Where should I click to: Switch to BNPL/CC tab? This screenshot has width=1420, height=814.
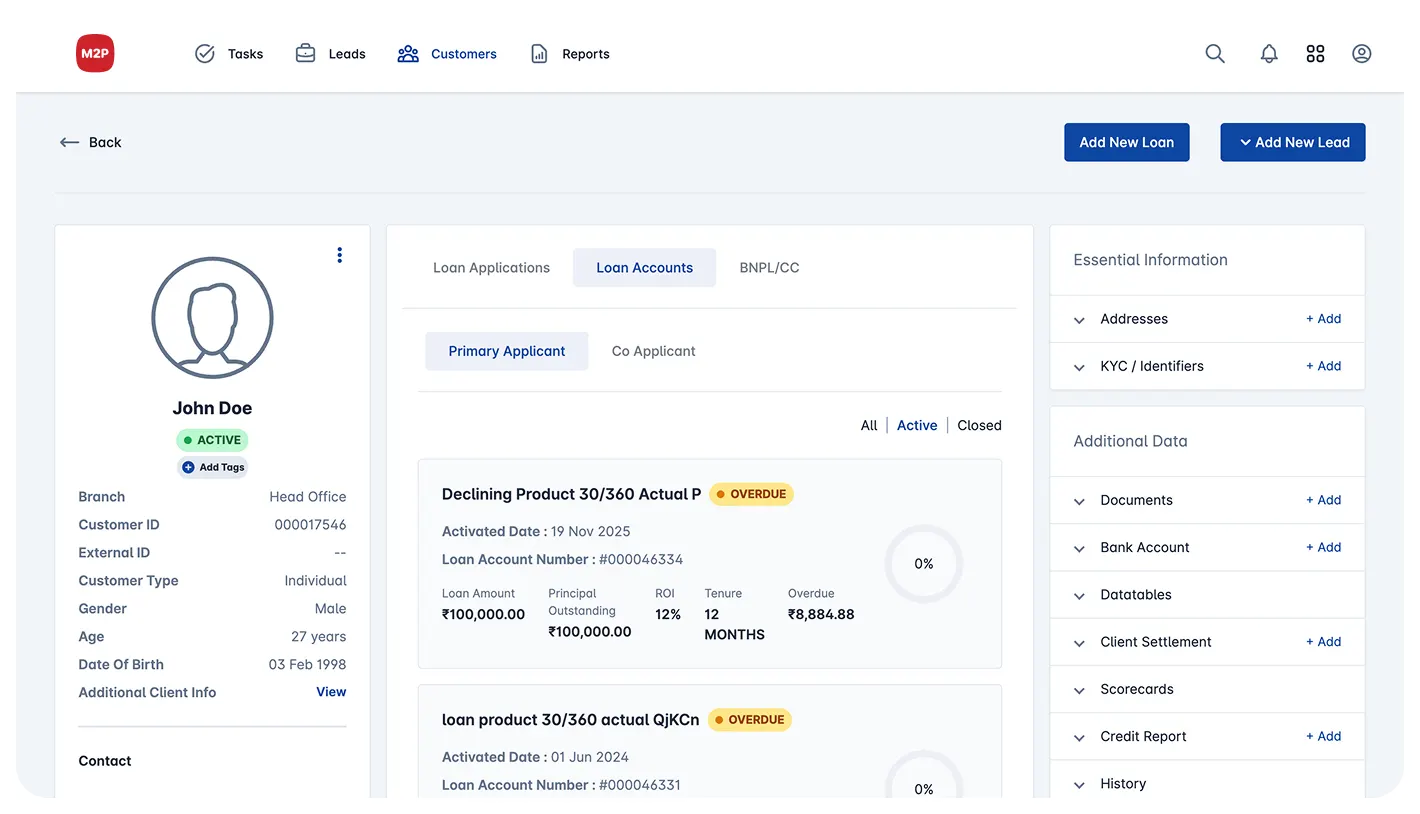click(x=769, y=268)
